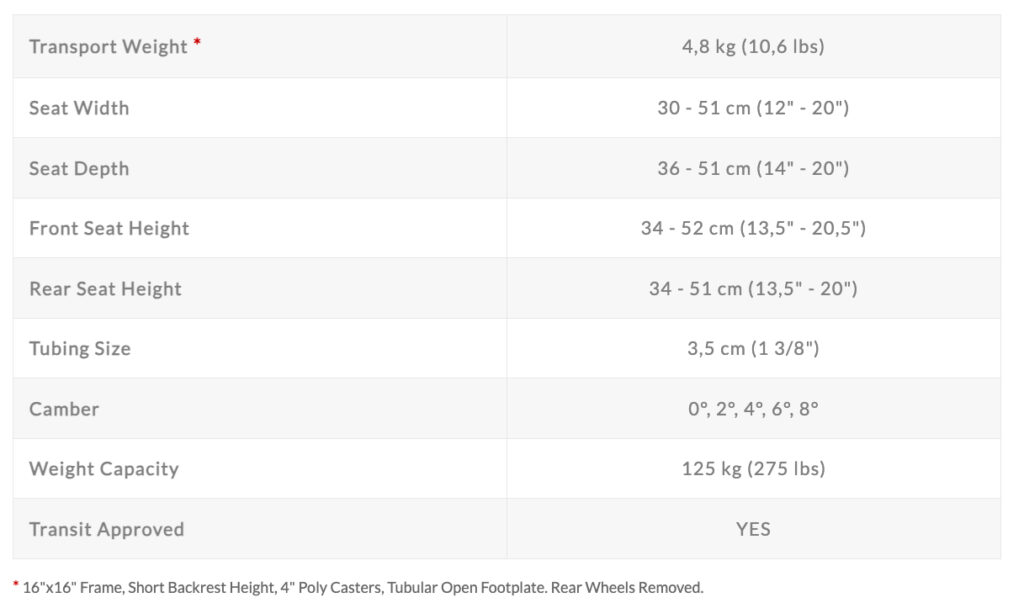This screenshot has height=603, width=1024.
Task: Click the red asterisk beside Transport Weight
Action: [x=197, y=42]
